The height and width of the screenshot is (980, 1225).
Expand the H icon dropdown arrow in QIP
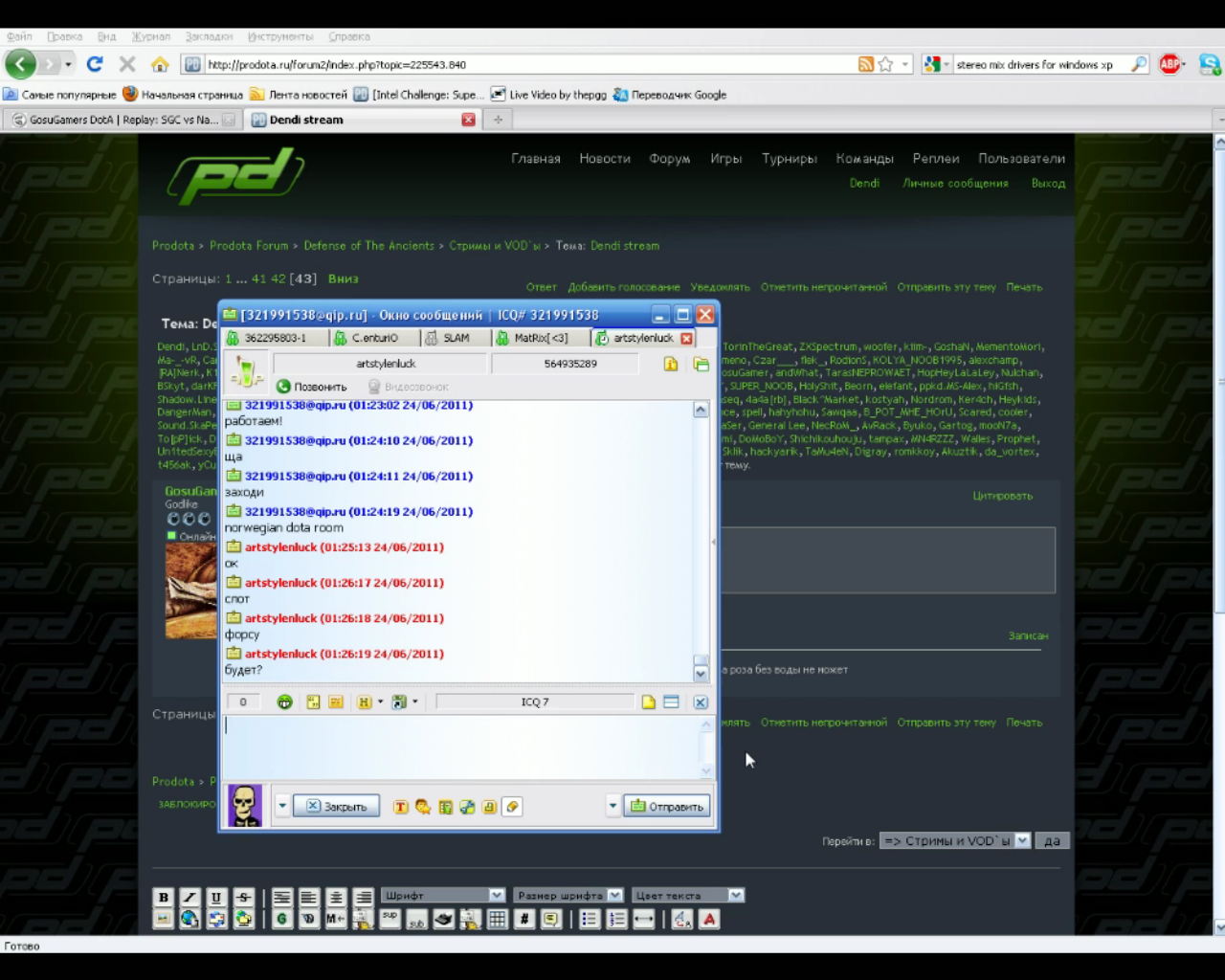coord(380,702)
